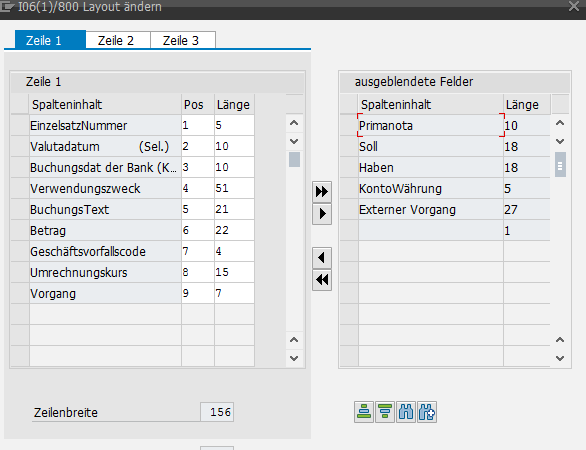Click the Zeile 1 table scroll-up arrow
586x450 pixels.
pyautogui.click(x=294, y=123)
